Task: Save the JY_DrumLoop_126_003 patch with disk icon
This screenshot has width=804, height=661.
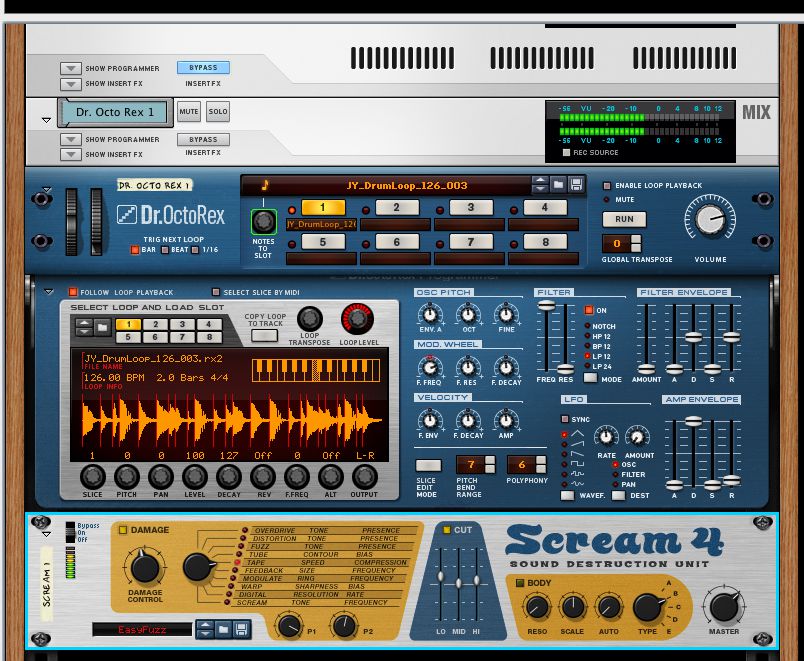Action: click(576, 185)
